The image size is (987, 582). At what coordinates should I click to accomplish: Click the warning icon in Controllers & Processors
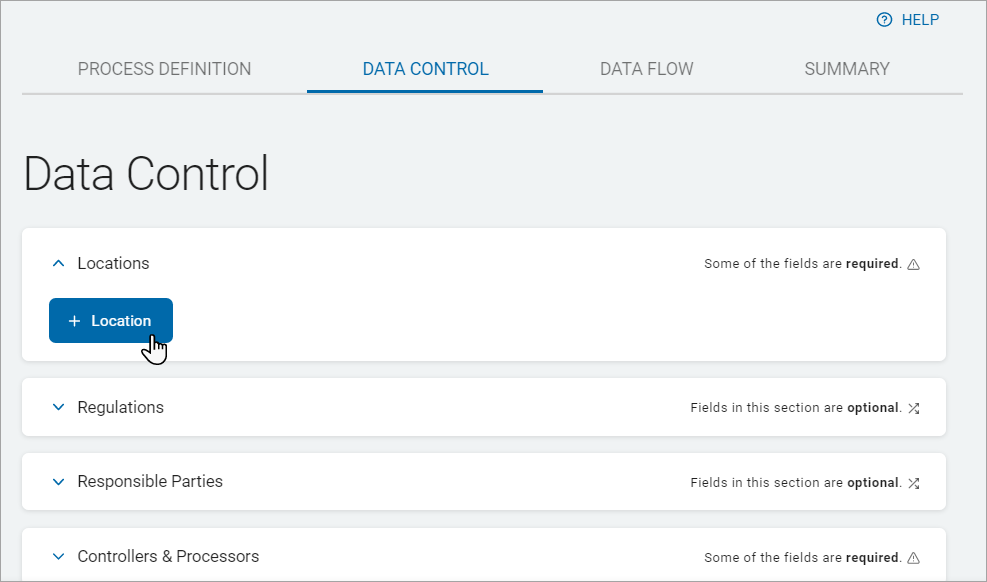tap(913, 558)
